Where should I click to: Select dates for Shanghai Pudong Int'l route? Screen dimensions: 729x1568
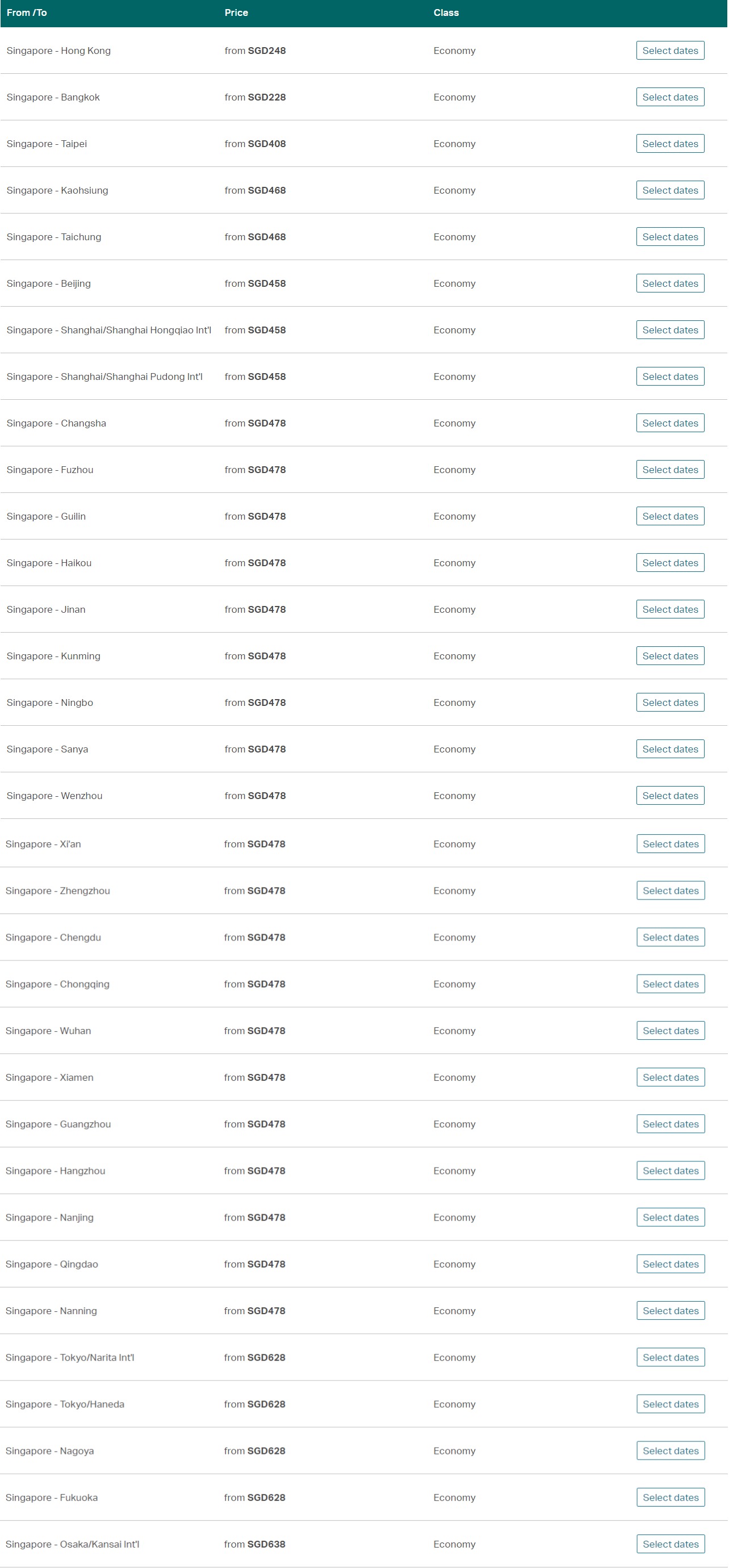(x=670, y=376)
